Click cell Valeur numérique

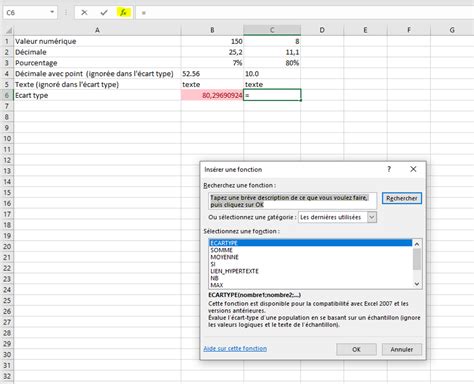(x=97, y=41)
